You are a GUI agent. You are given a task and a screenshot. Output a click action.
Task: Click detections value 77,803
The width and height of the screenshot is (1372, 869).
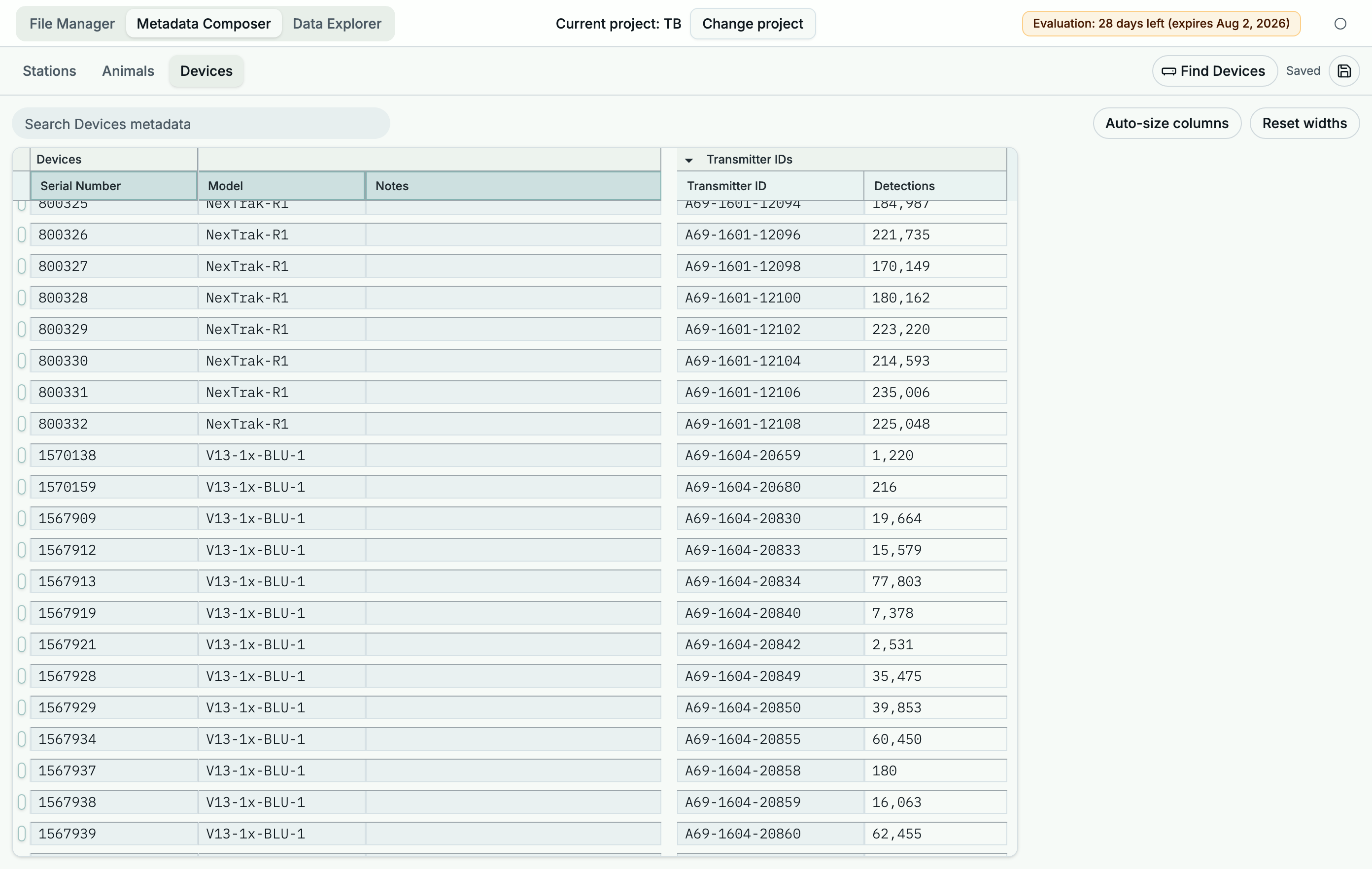(x=935, y=581)
